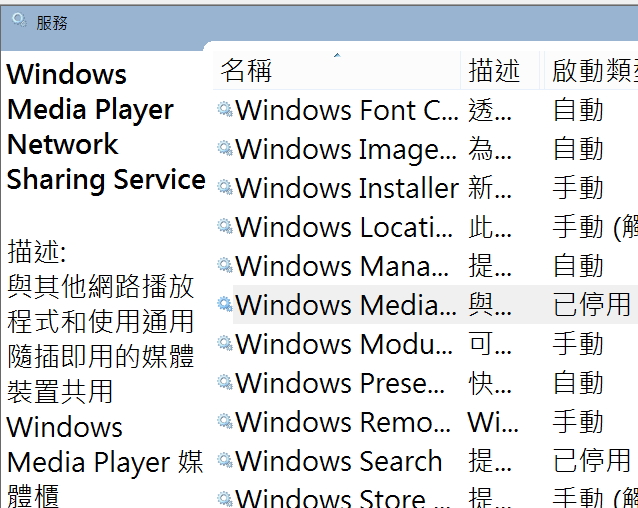Select the Windows Installer service
Screen dimensions: 638x508
(347, 188)
